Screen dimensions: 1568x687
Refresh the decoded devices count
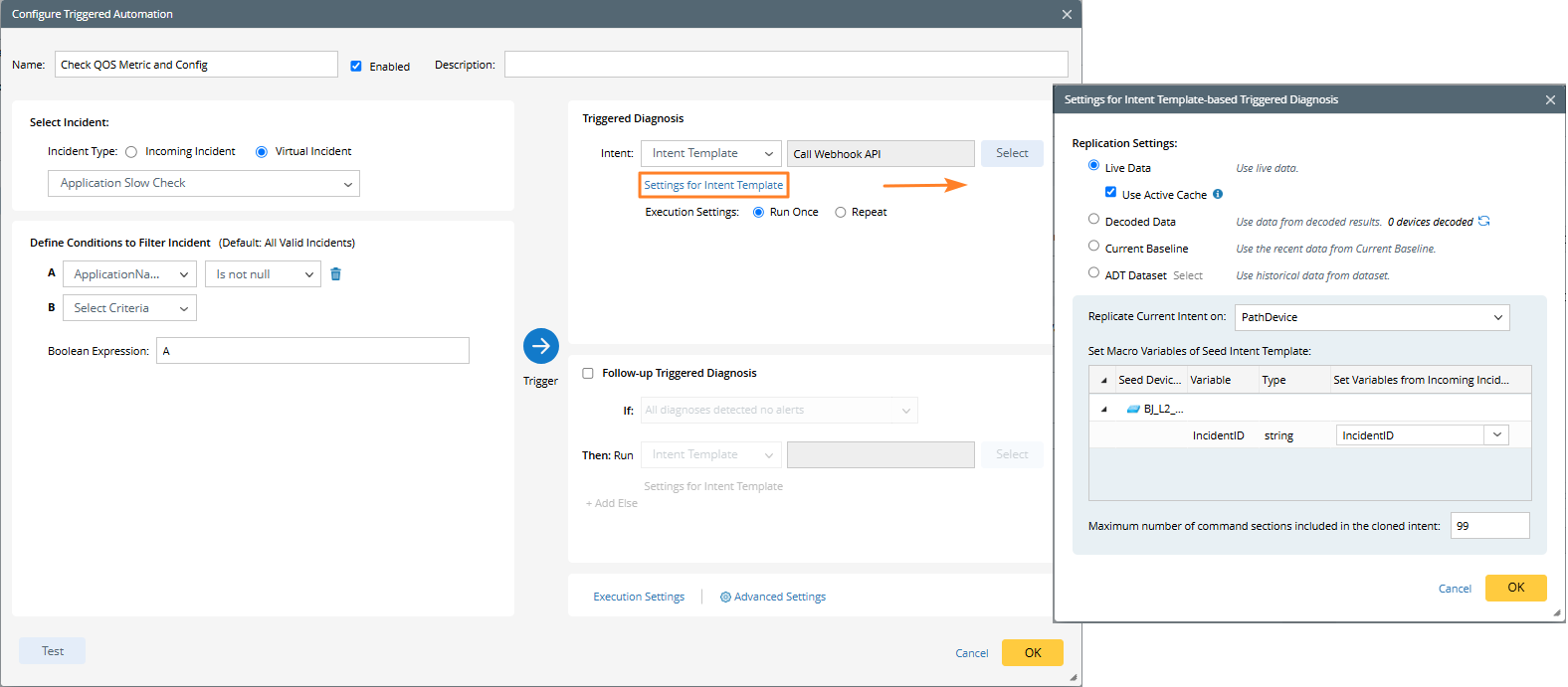(1483, 222)
